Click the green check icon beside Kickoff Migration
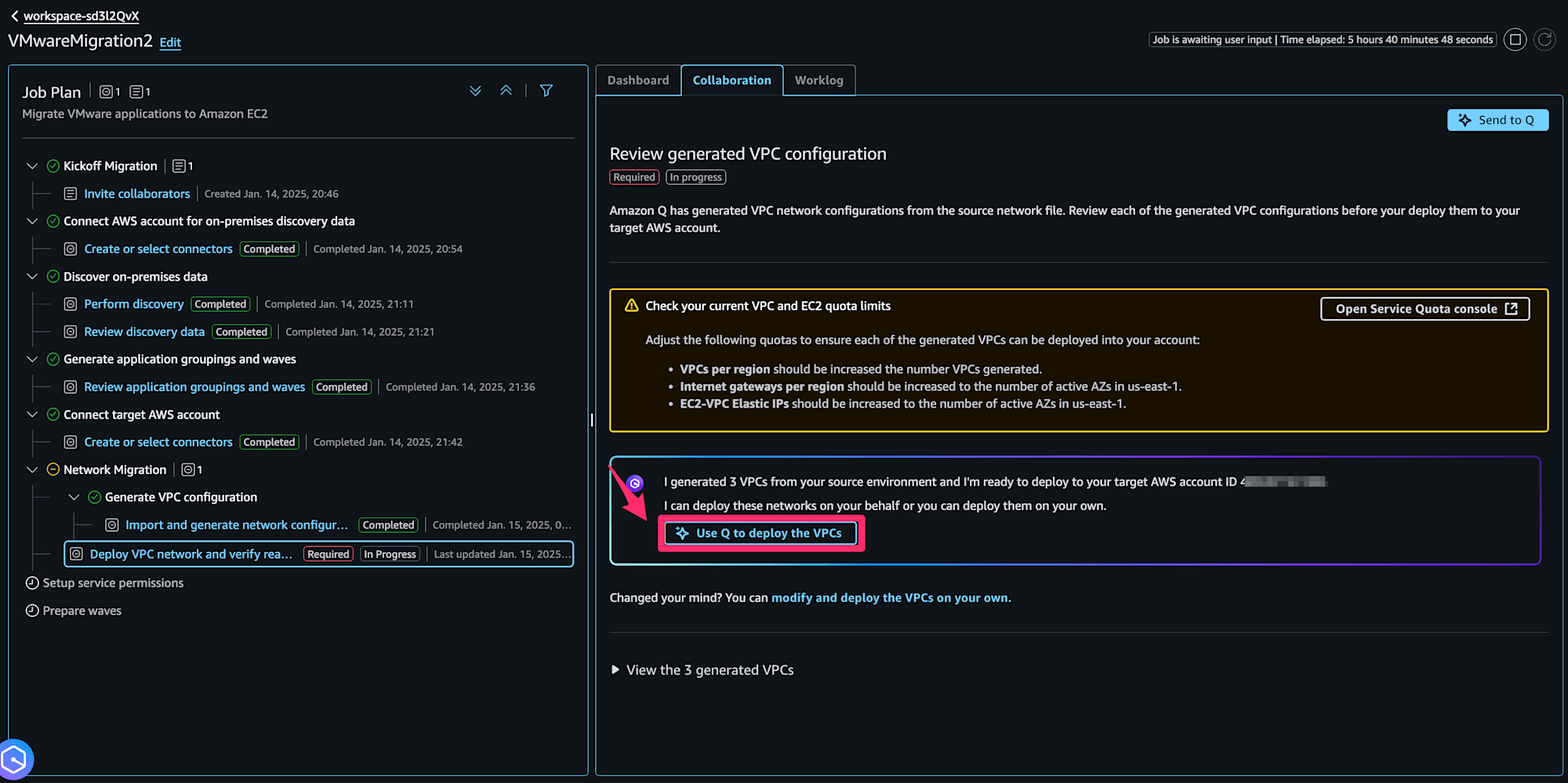 [53, 166]
